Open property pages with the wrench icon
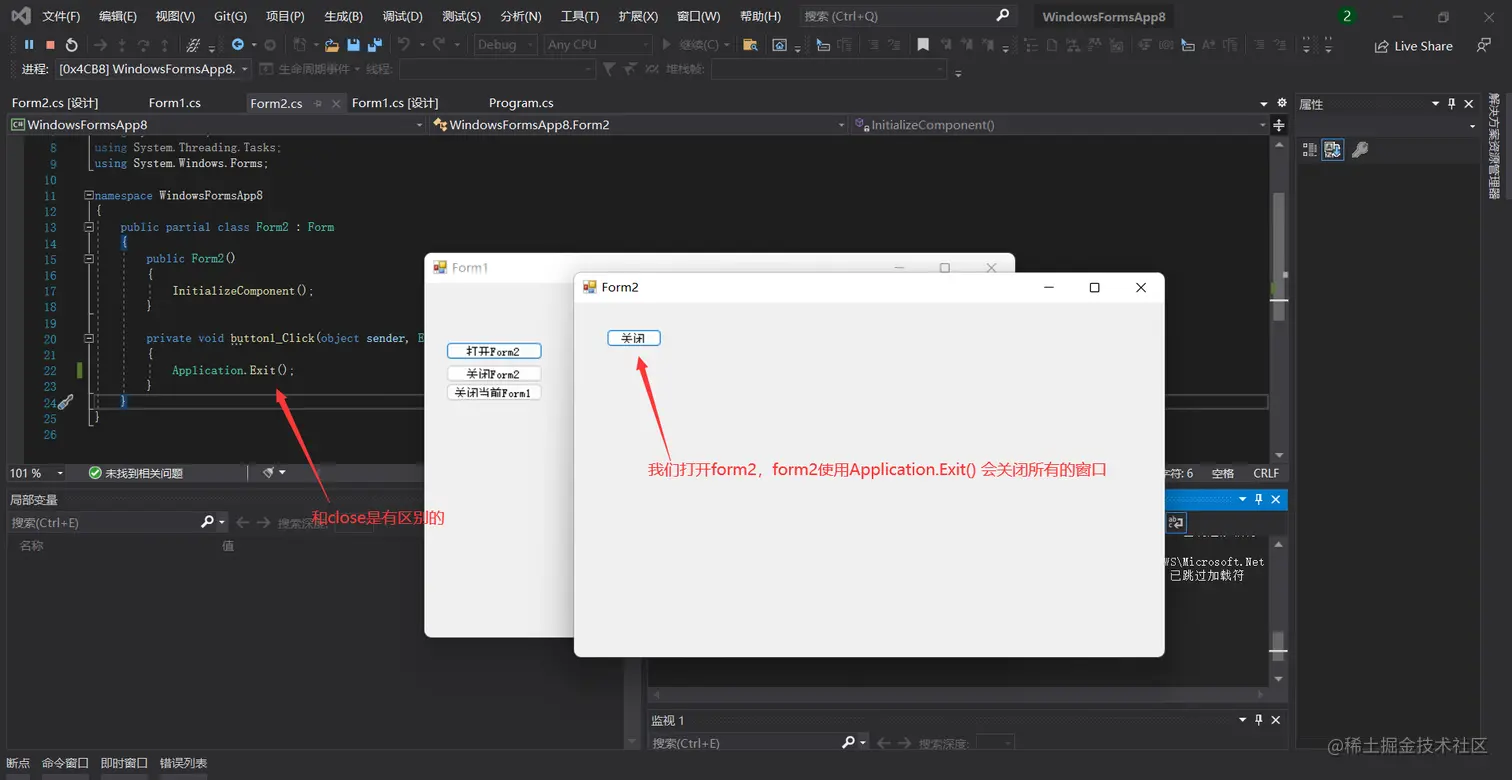1512x780 pixels. pyautogui.click(x=1360, y=150)
